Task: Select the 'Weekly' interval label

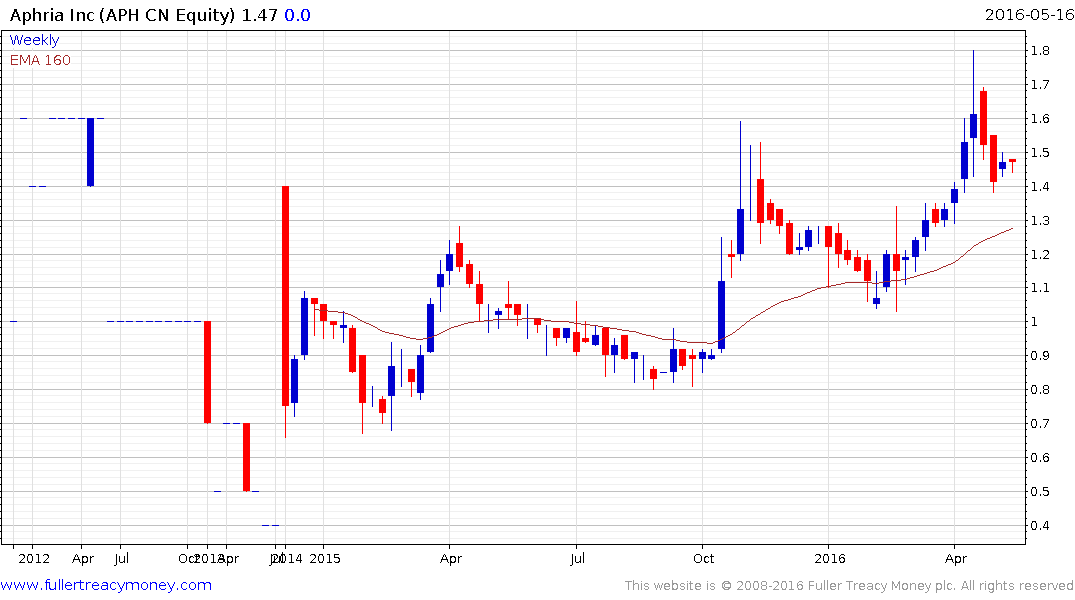Action: tap(34, 40)
